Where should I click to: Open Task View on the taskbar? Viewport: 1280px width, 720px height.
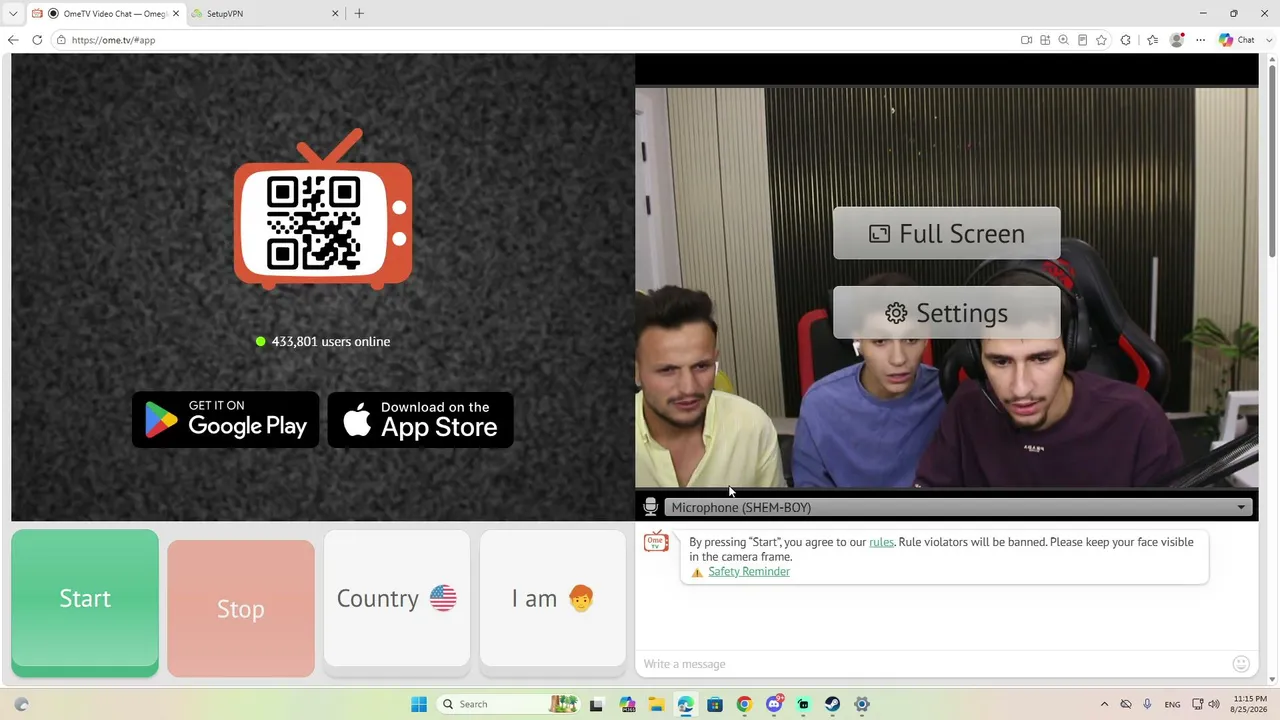click(x=597, y=704)
